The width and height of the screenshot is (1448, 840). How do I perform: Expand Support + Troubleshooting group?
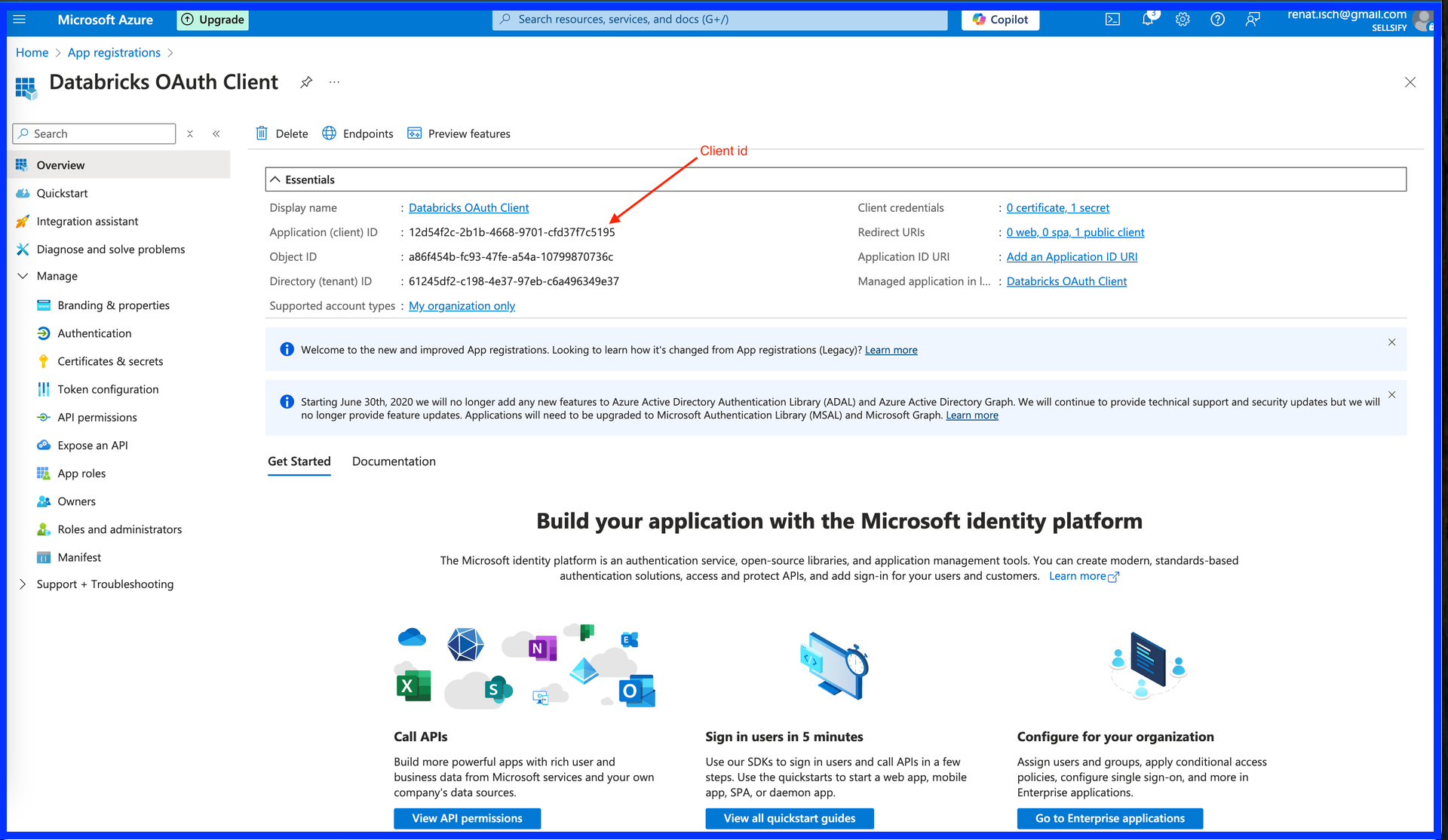pyautogui.click(x=23, y=584)
